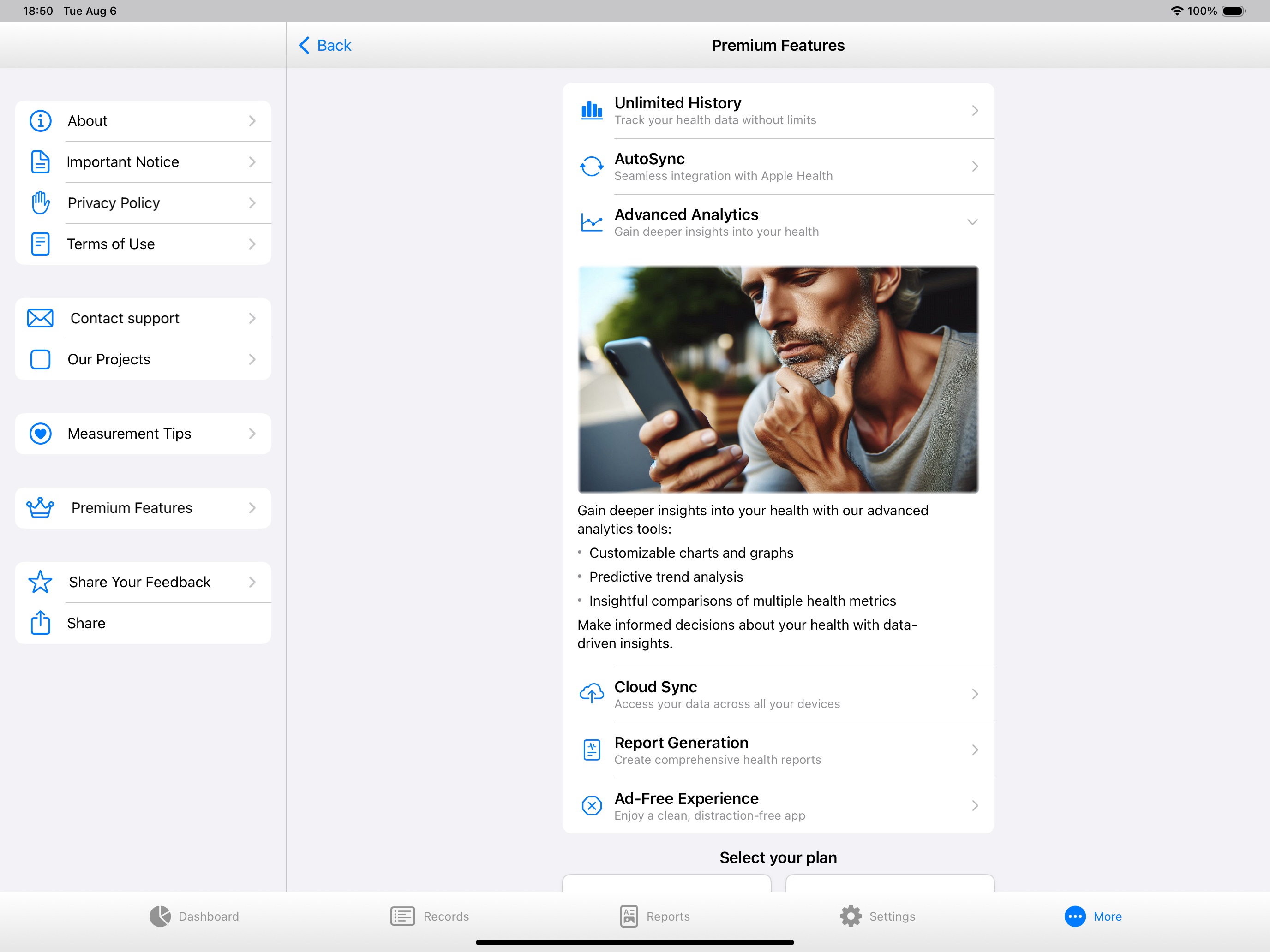Tap the Share Your Feedback star icon

click(x=40, y=582)
